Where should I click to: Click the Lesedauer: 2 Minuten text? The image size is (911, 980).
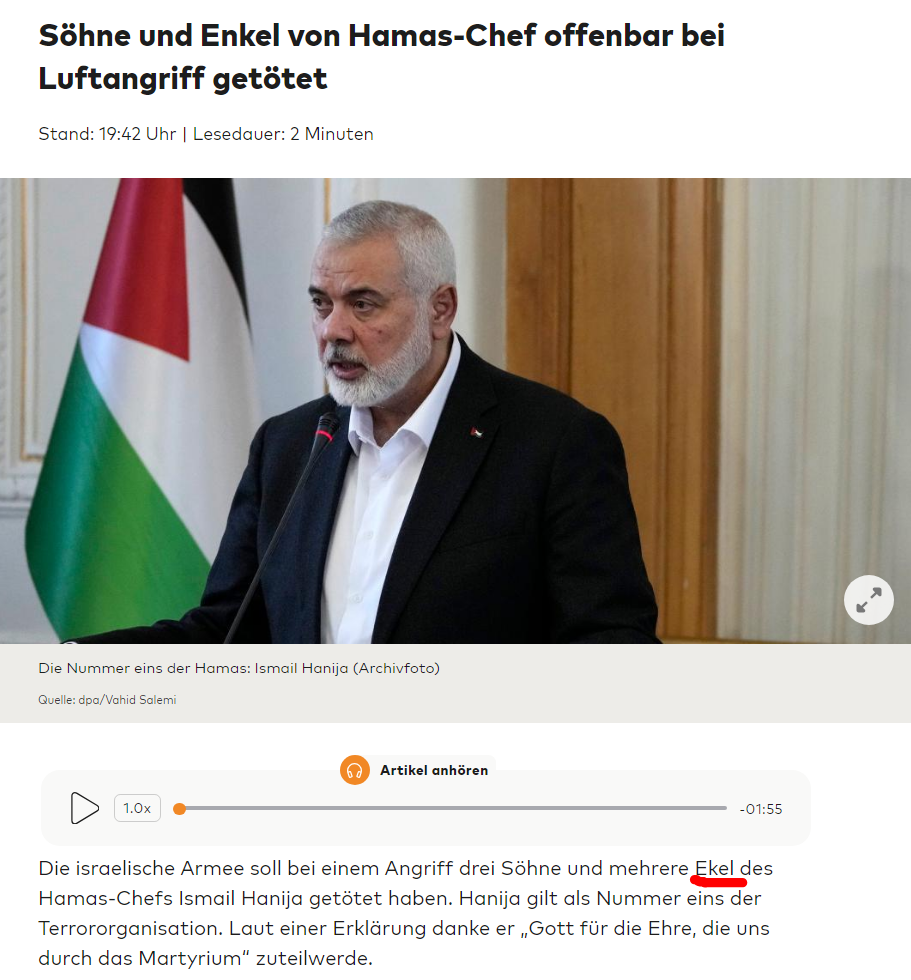283,134
